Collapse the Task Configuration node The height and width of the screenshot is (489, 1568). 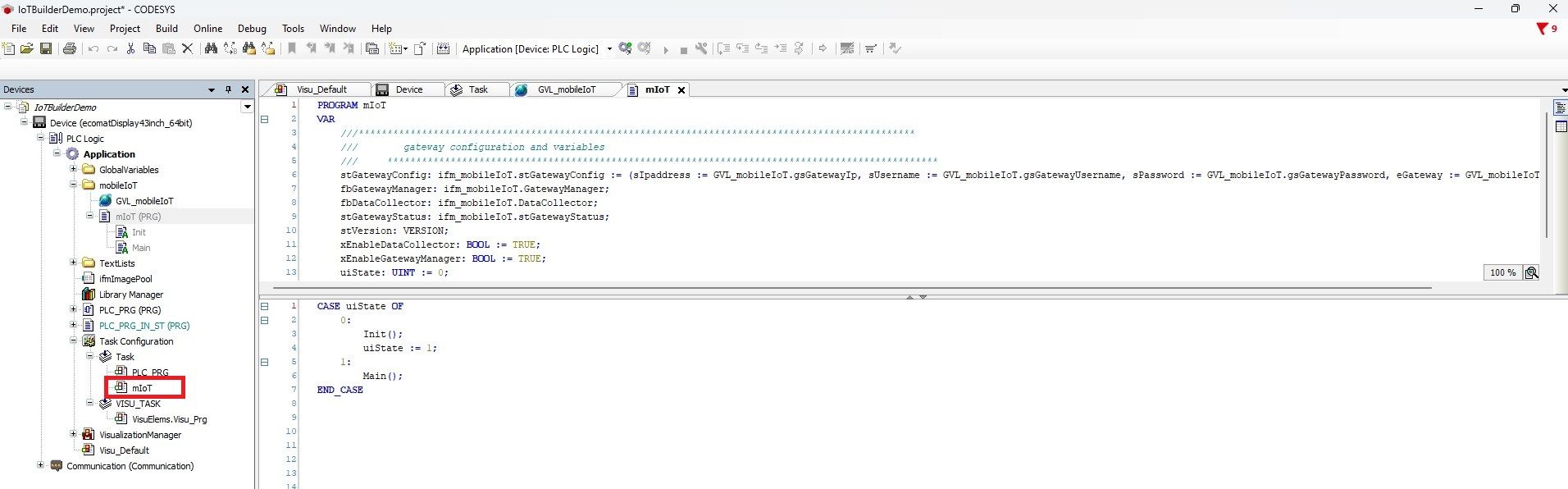coord(74,340)
